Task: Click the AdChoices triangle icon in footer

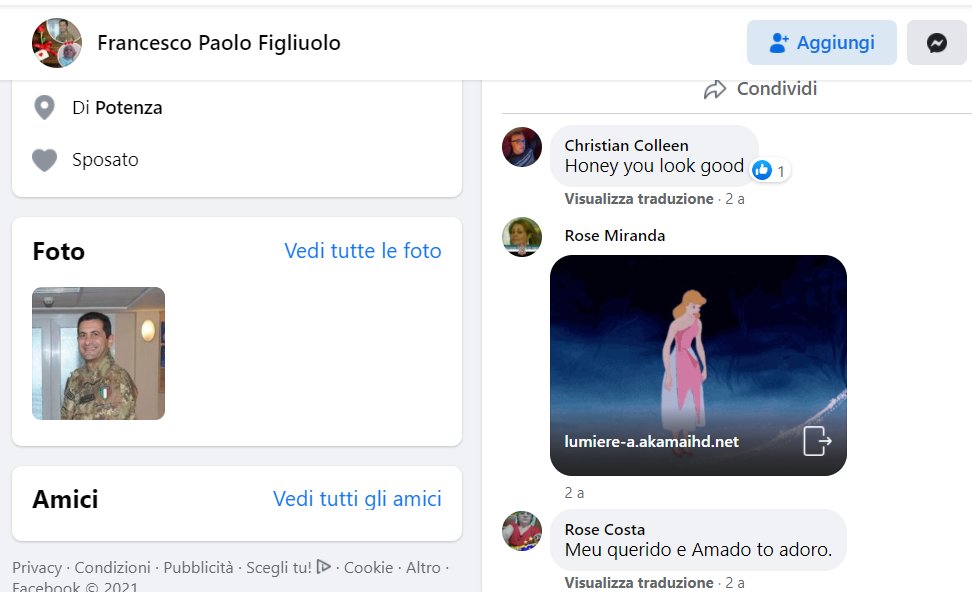Action: [x=323, y=567]
